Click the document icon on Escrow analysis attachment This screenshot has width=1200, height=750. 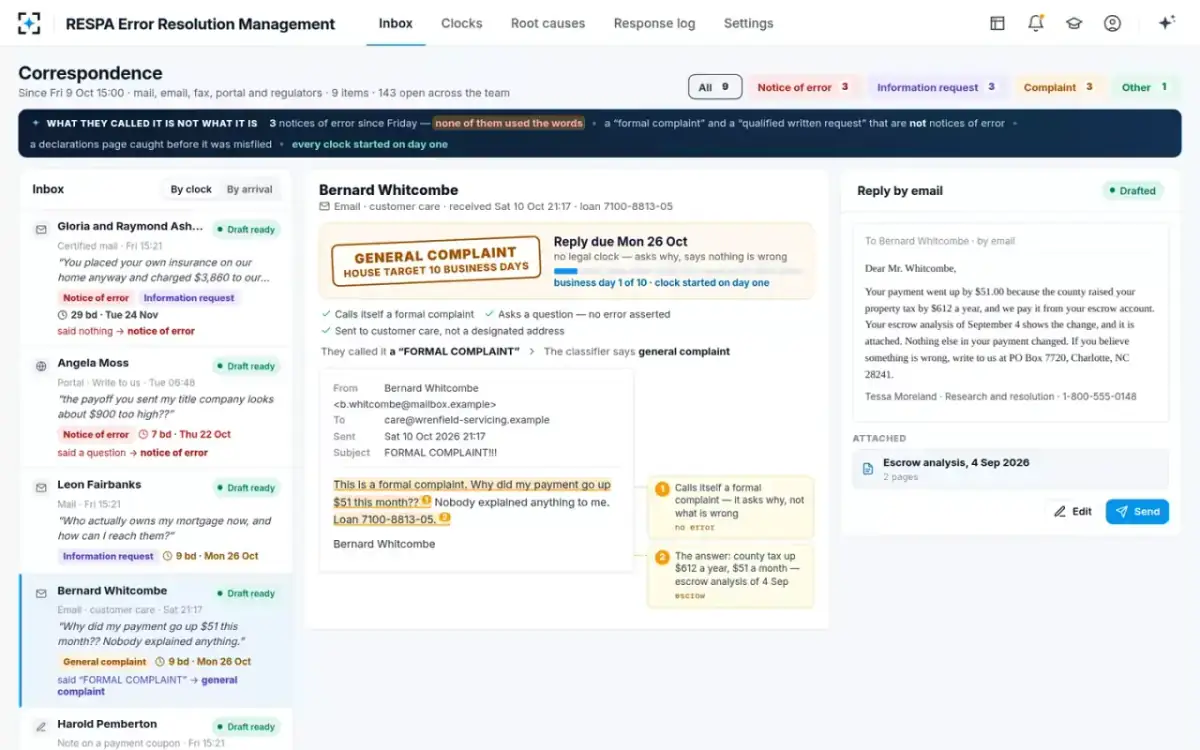[868, 468]
